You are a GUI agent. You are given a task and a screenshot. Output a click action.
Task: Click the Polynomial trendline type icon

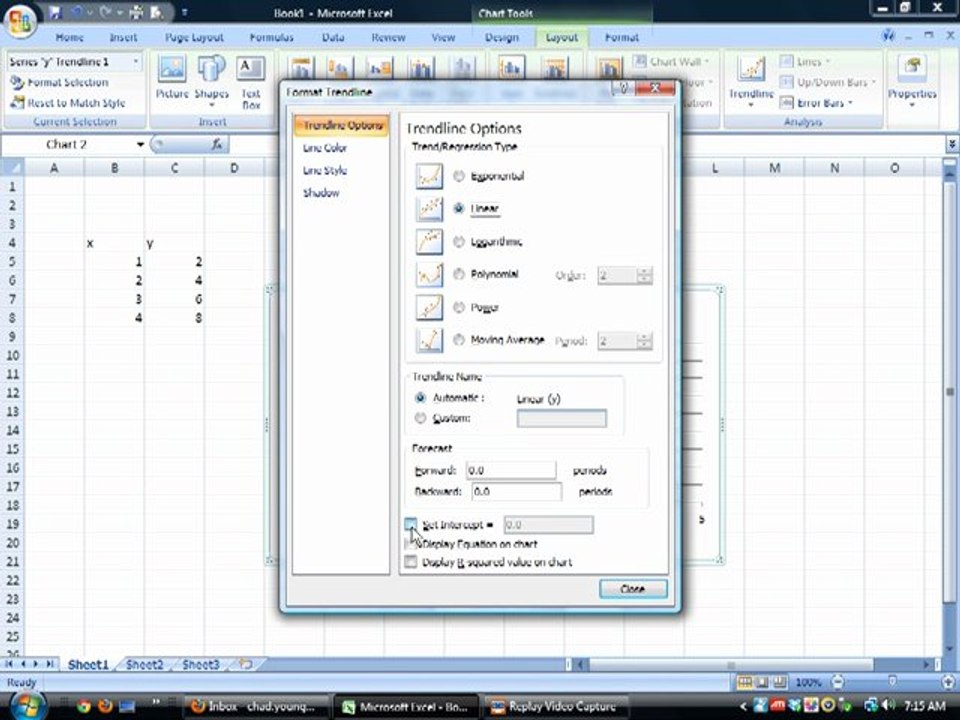(429, 274)
